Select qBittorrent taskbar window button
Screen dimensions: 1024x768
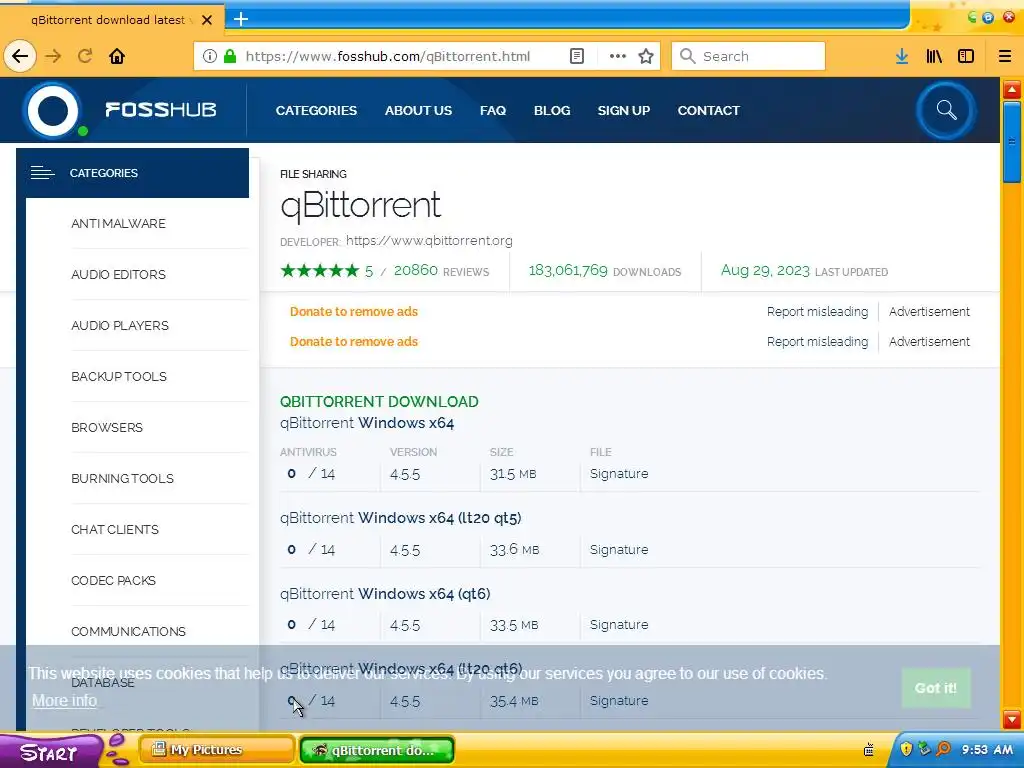[377, 750]
